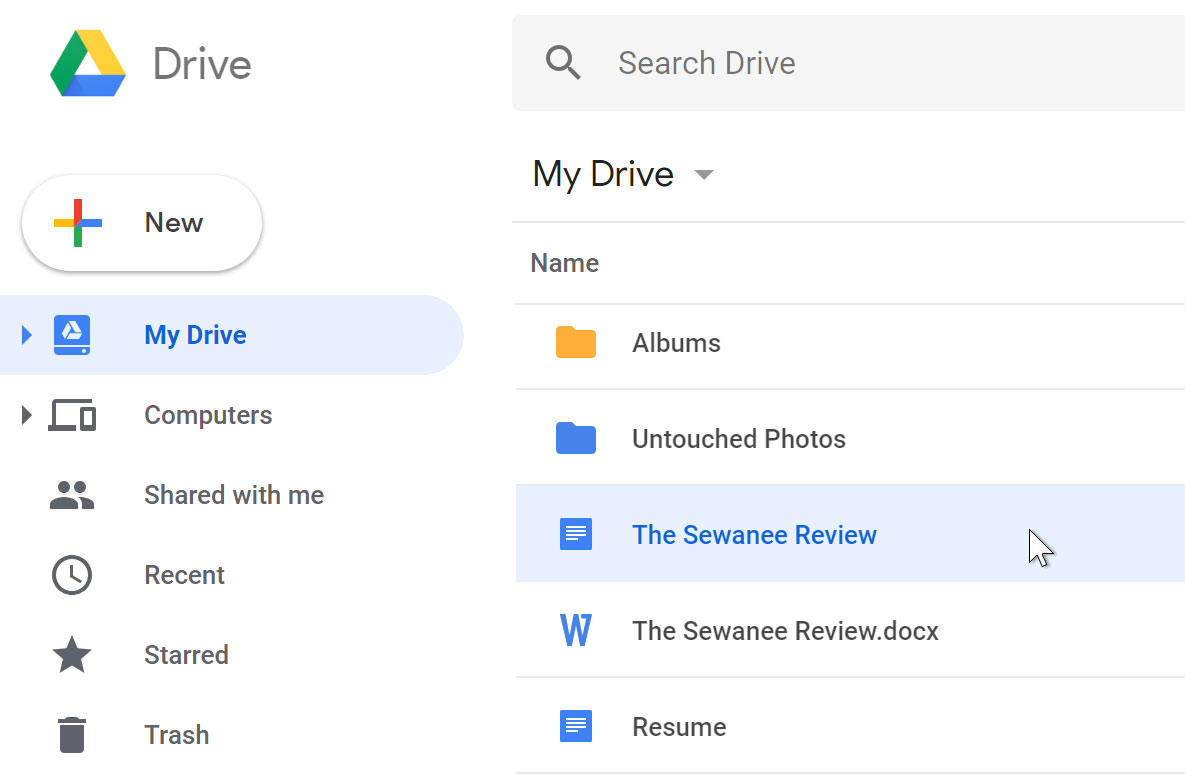The height and width of the screenshot is (774, 1185).
Task: Go to Computers in the sidebar
Action: coord(207,415)
